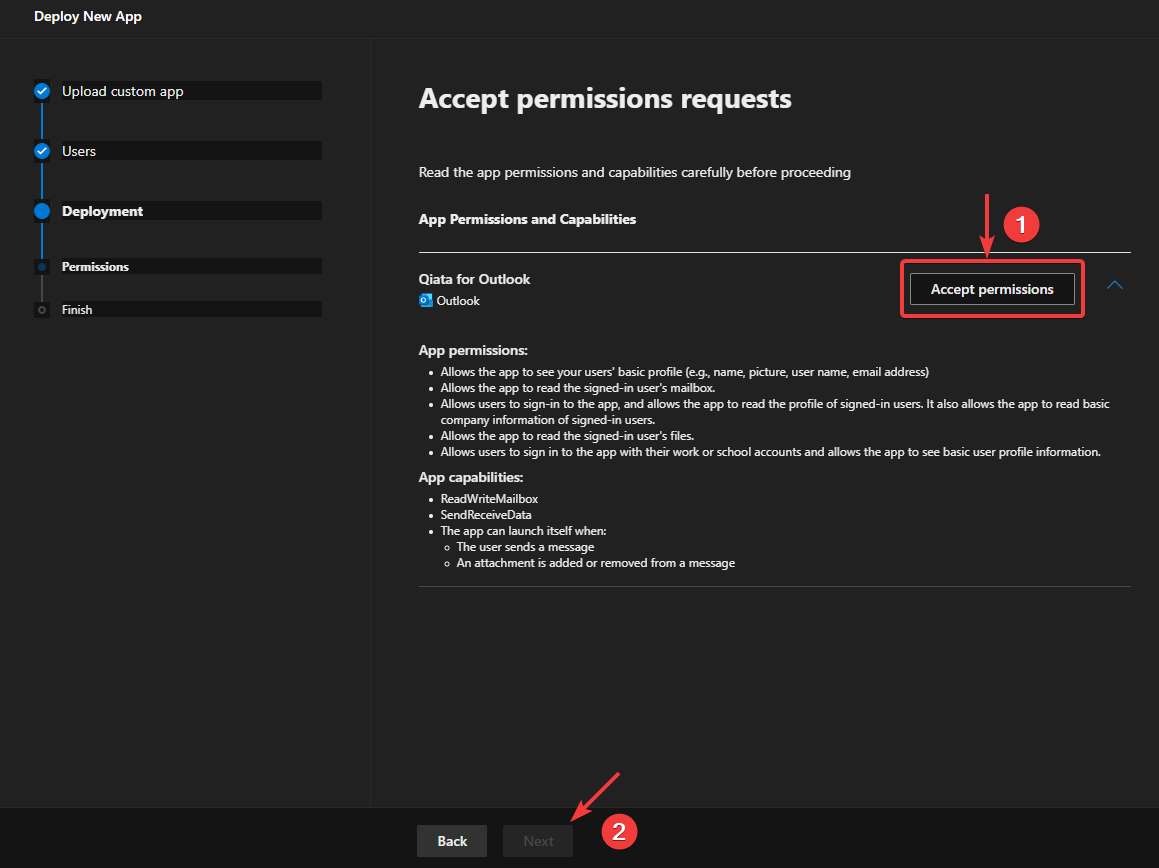Click the numbered badge labeled 1
1159x868 pixels.
(x=1022, y=224)
